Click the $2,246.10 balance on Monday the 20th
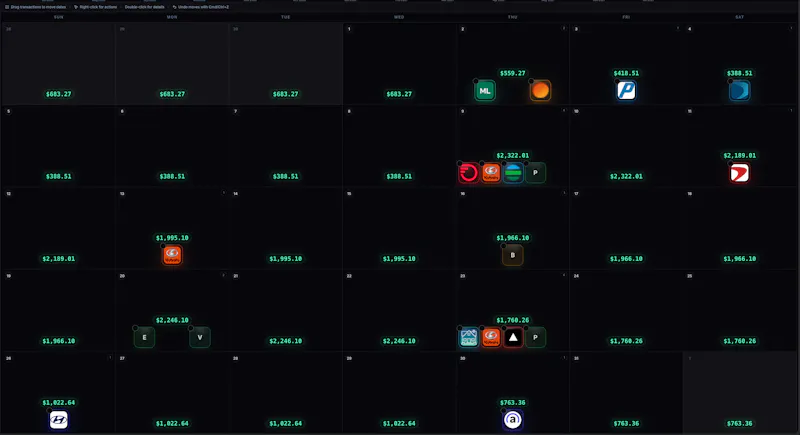 click(x=172, y=320)
